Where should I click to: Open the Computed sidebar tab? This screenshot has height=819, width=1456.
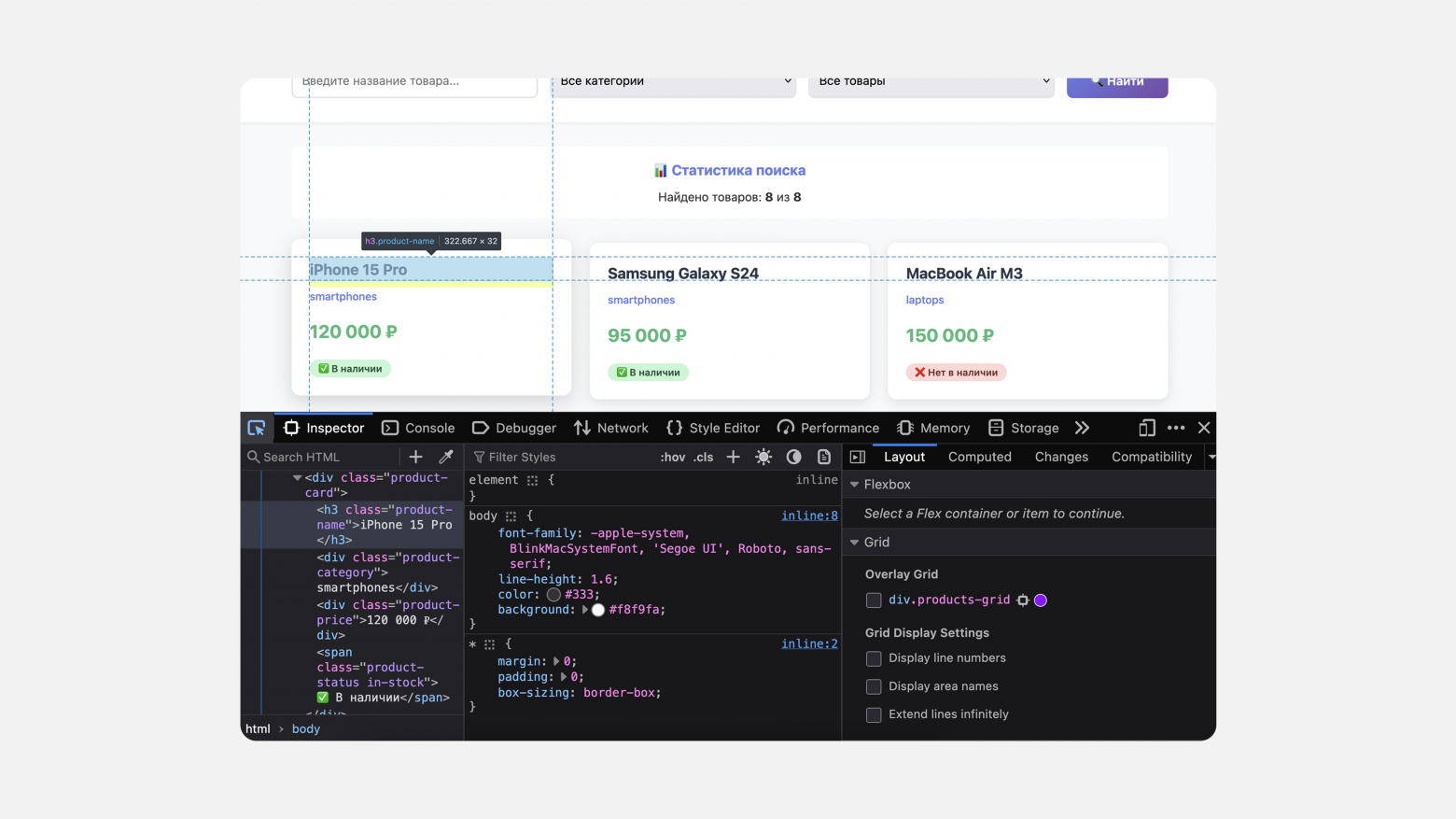979,457
